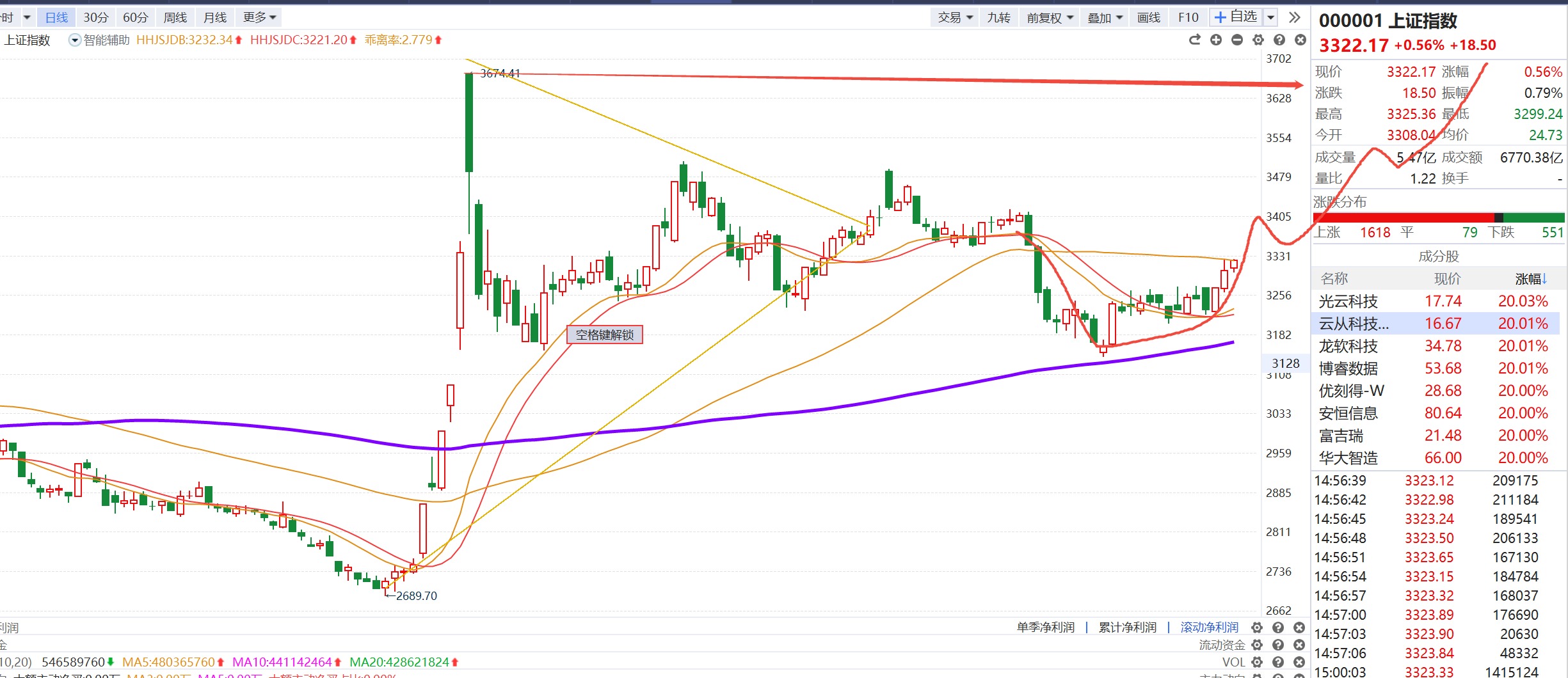This screenshot has height=678, width=1568.
Task: Open the 智能辅助 indicator dropdown arrow
Action: coord(75,40)
